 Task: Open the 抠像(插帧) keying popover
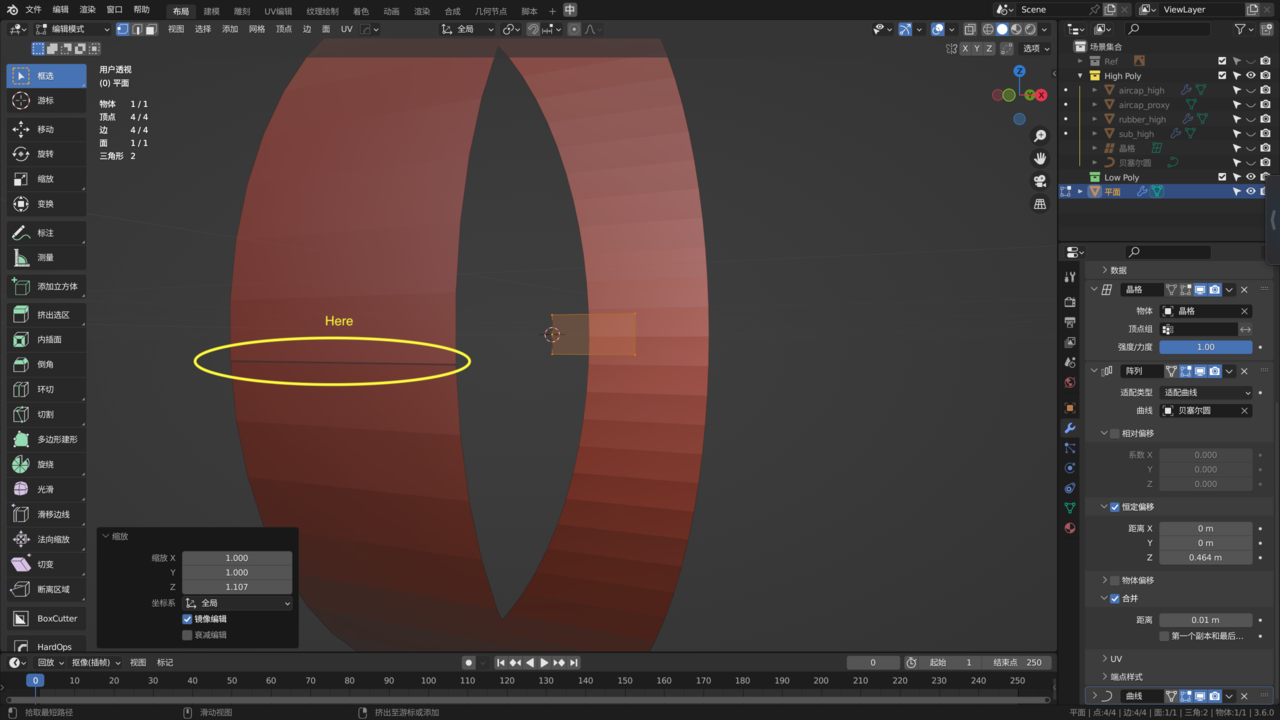click(x=96, y=662)
